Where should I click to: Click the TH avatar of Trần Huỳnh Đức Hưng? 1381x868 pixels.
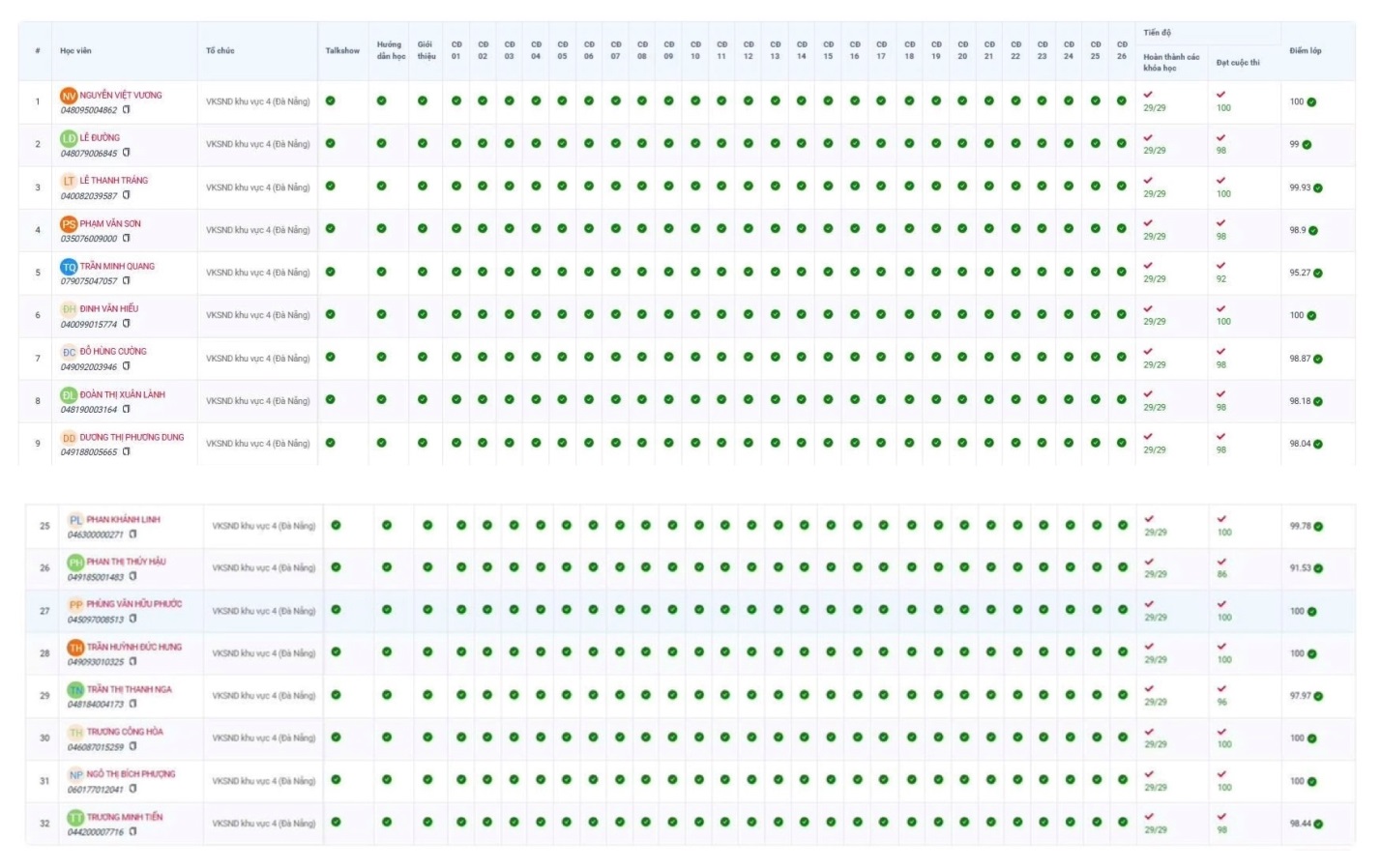75,648
